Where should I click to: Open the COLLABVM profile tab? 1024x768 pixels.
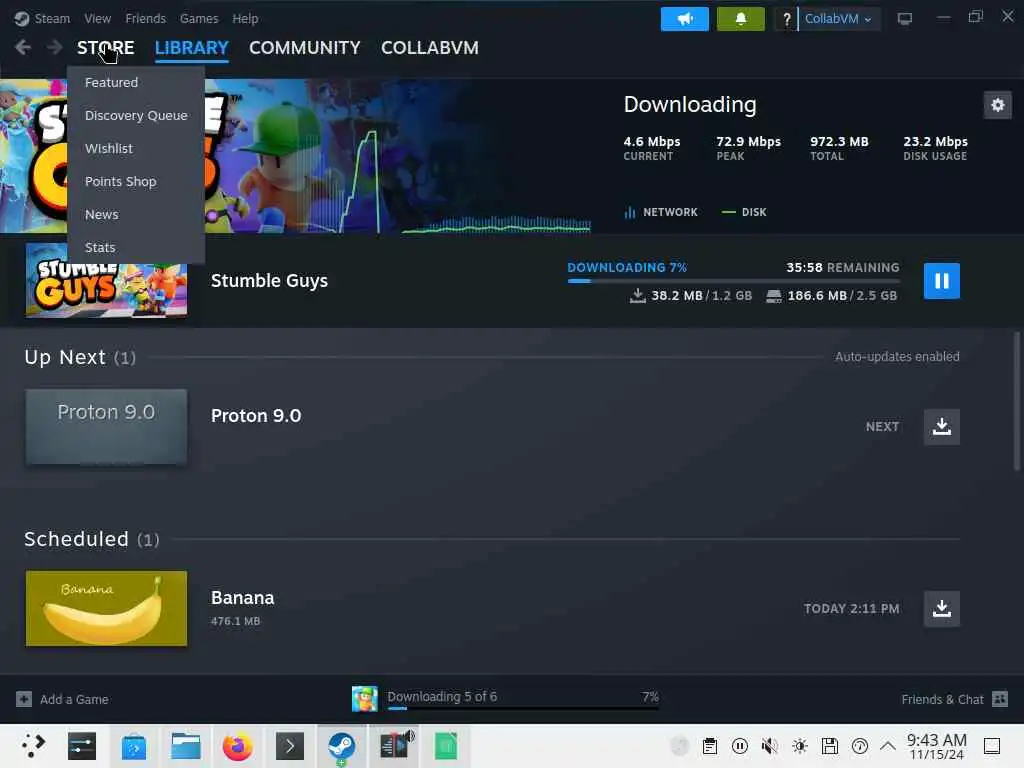tap(430, 48)
